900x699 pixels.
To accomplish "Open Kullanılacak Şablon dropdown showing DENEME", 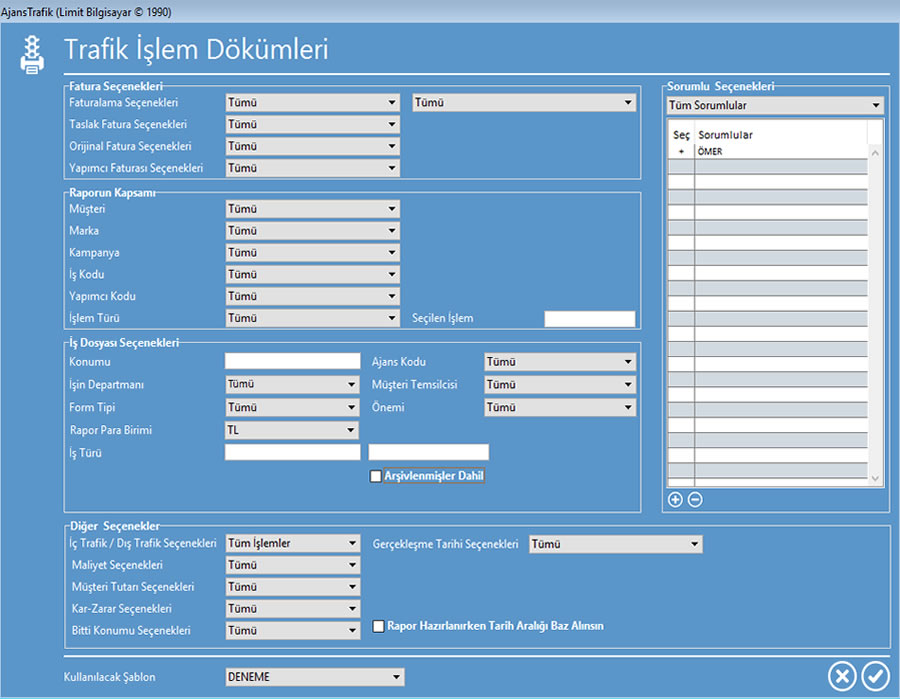I will [315, 677].
